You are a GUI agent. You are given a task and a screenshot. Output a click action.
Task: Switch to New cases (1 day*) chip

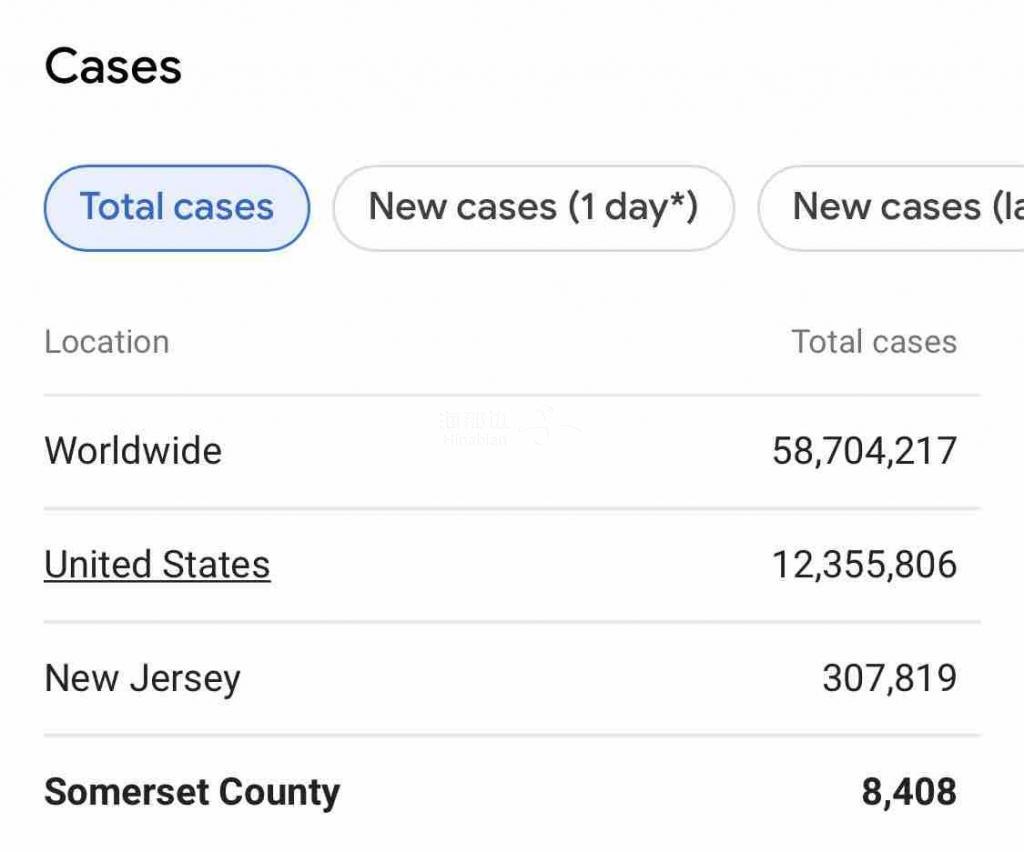(x=533, y=208)
